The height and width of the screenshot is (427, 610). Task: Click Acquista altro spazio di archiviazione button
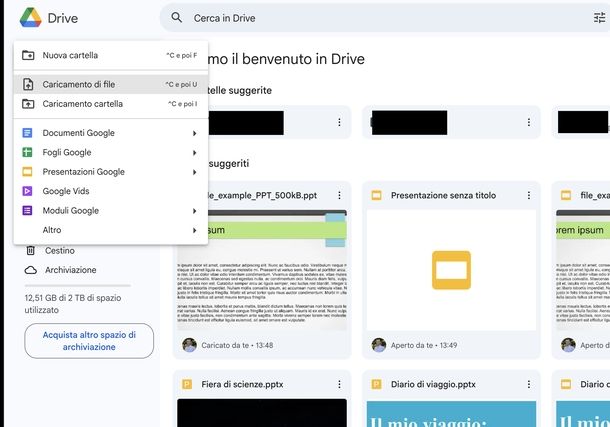pos(89,341)
